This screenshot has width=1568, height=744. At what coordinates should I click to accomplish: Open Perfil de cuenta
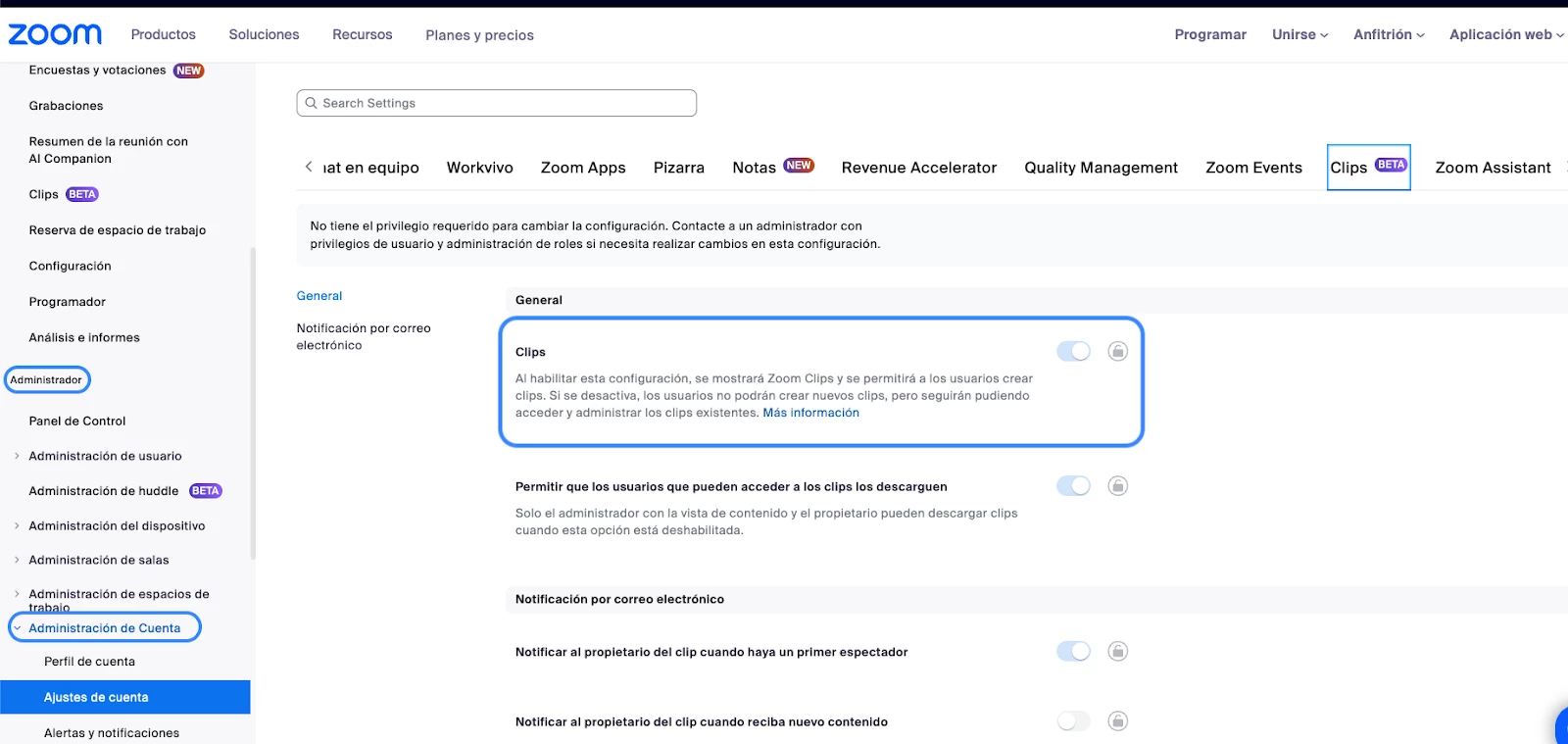click(89, 662)
